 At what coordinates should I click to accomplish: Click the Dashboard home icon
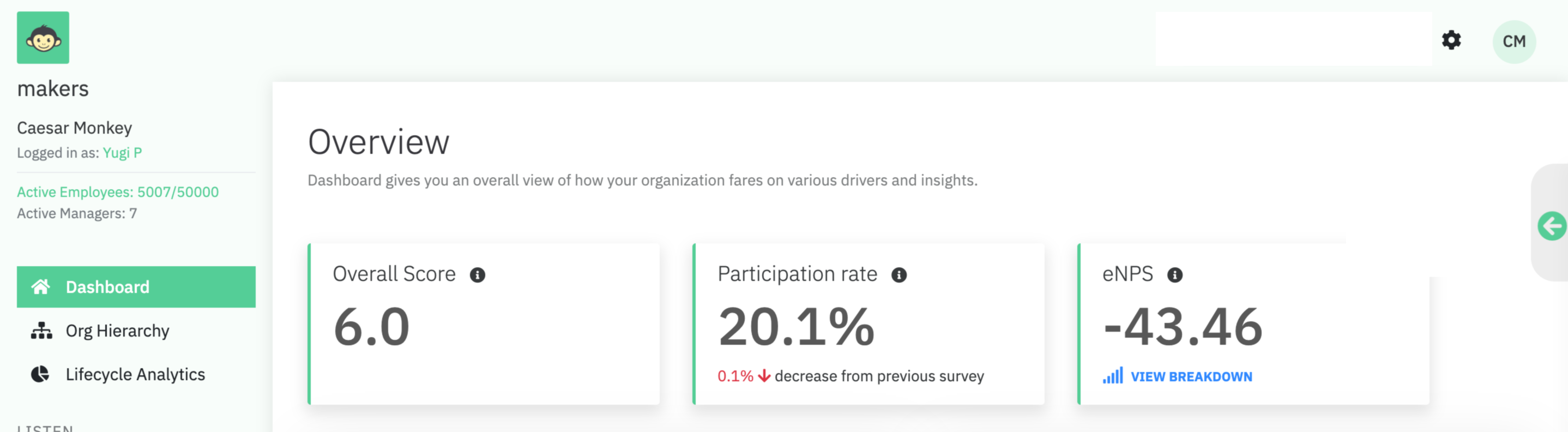(x=41, y=287)
